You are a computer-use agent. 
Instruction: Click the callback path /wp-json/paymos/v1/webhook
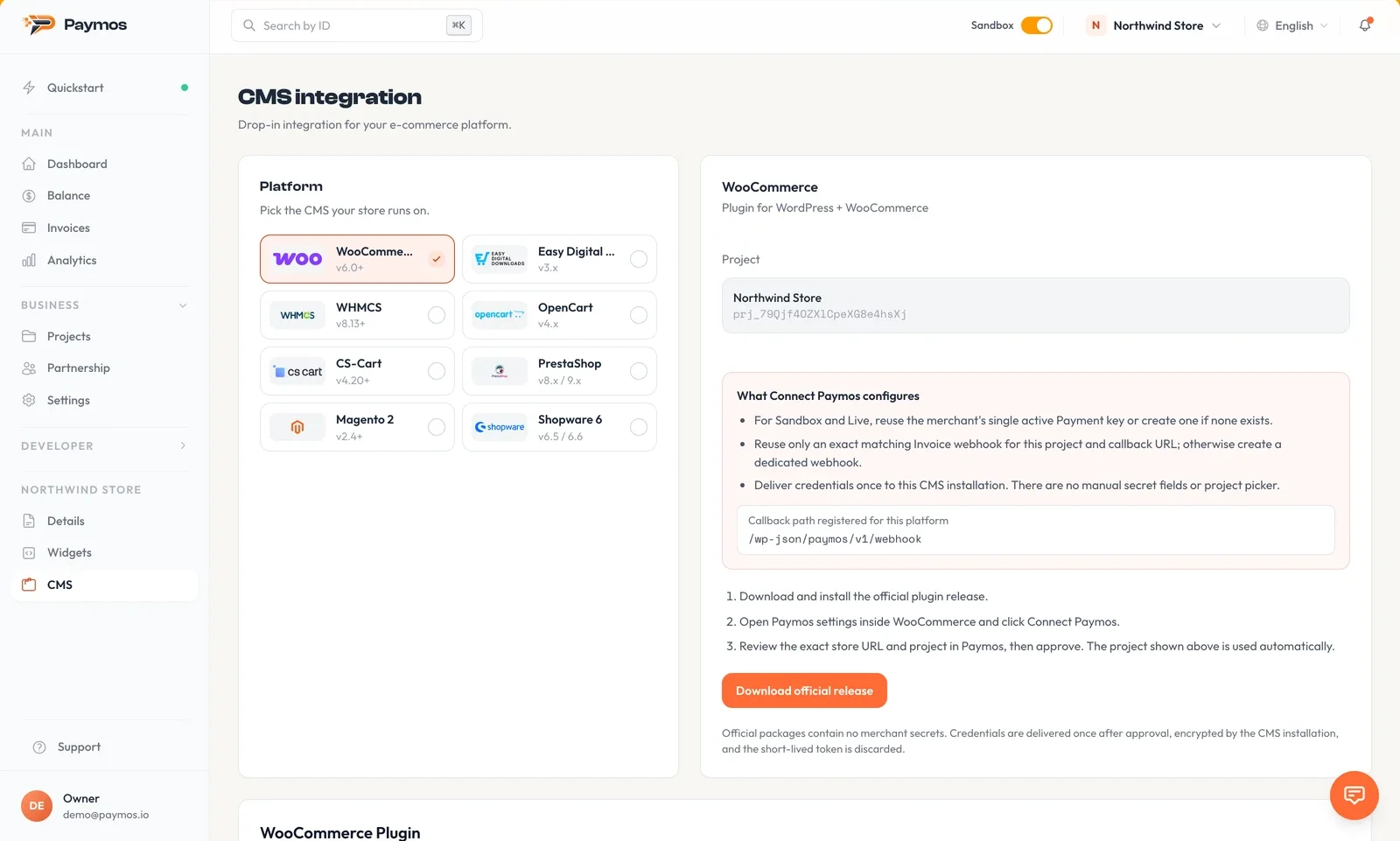tap(835, 539)
